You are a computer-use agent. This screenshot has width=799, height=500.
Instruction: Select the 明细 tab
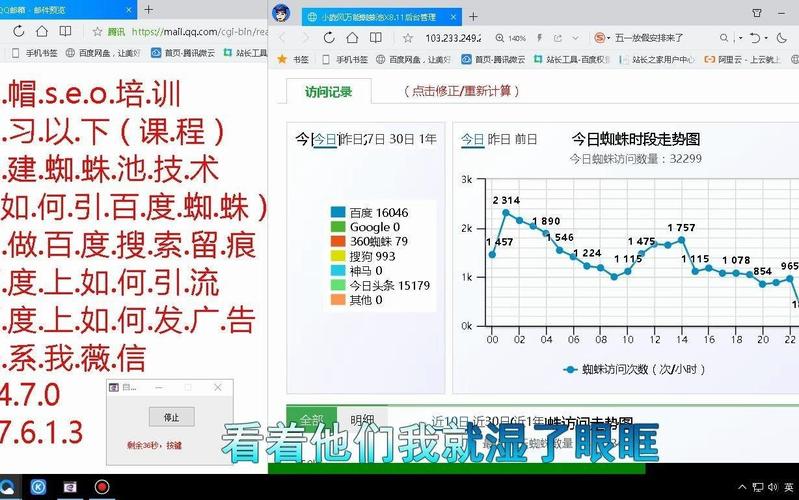coord(362,420)
